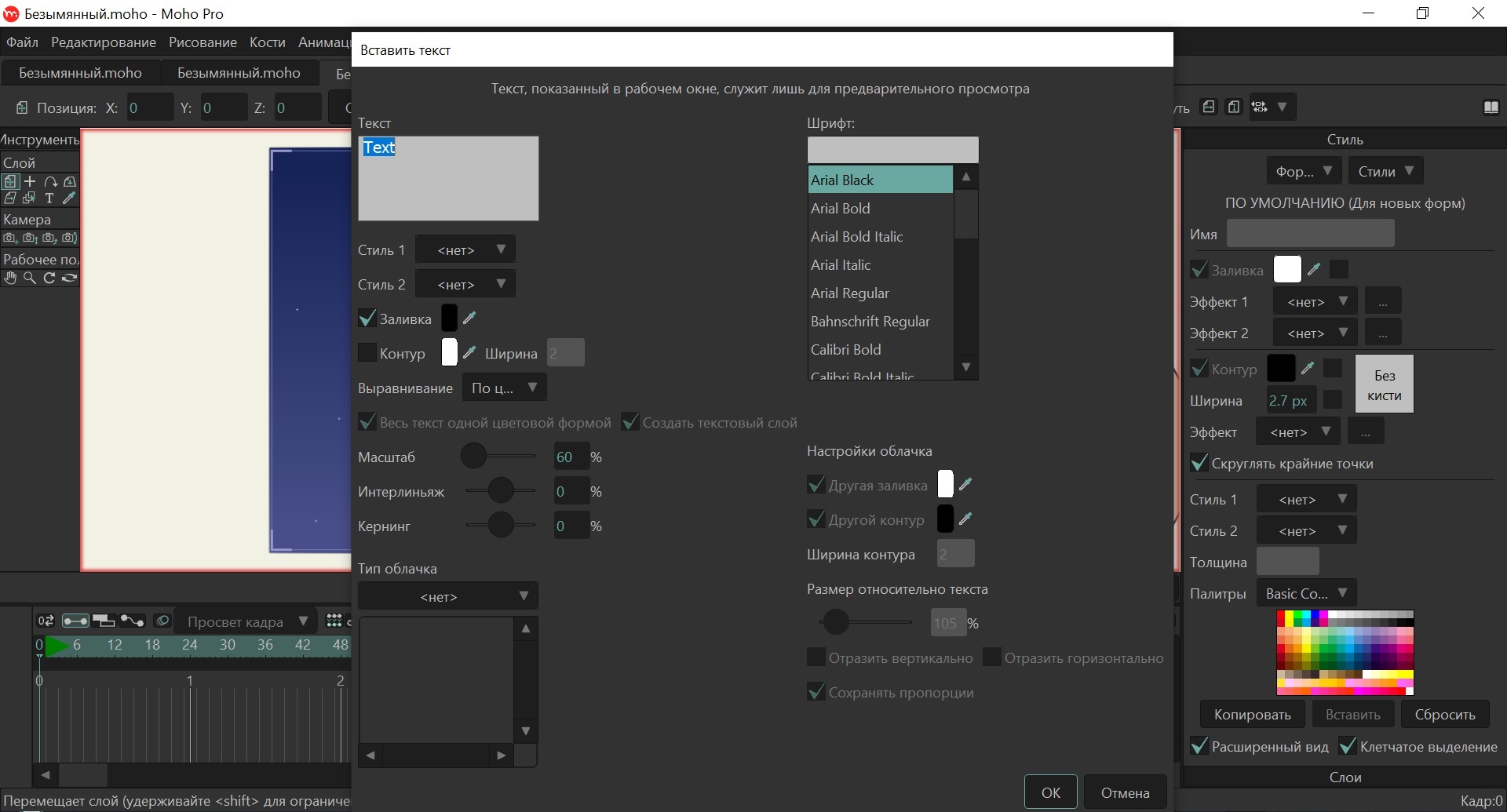Click the fill color eyedropper next to Заливка
The image size is (1507, 812).
[x=469, y=318]
